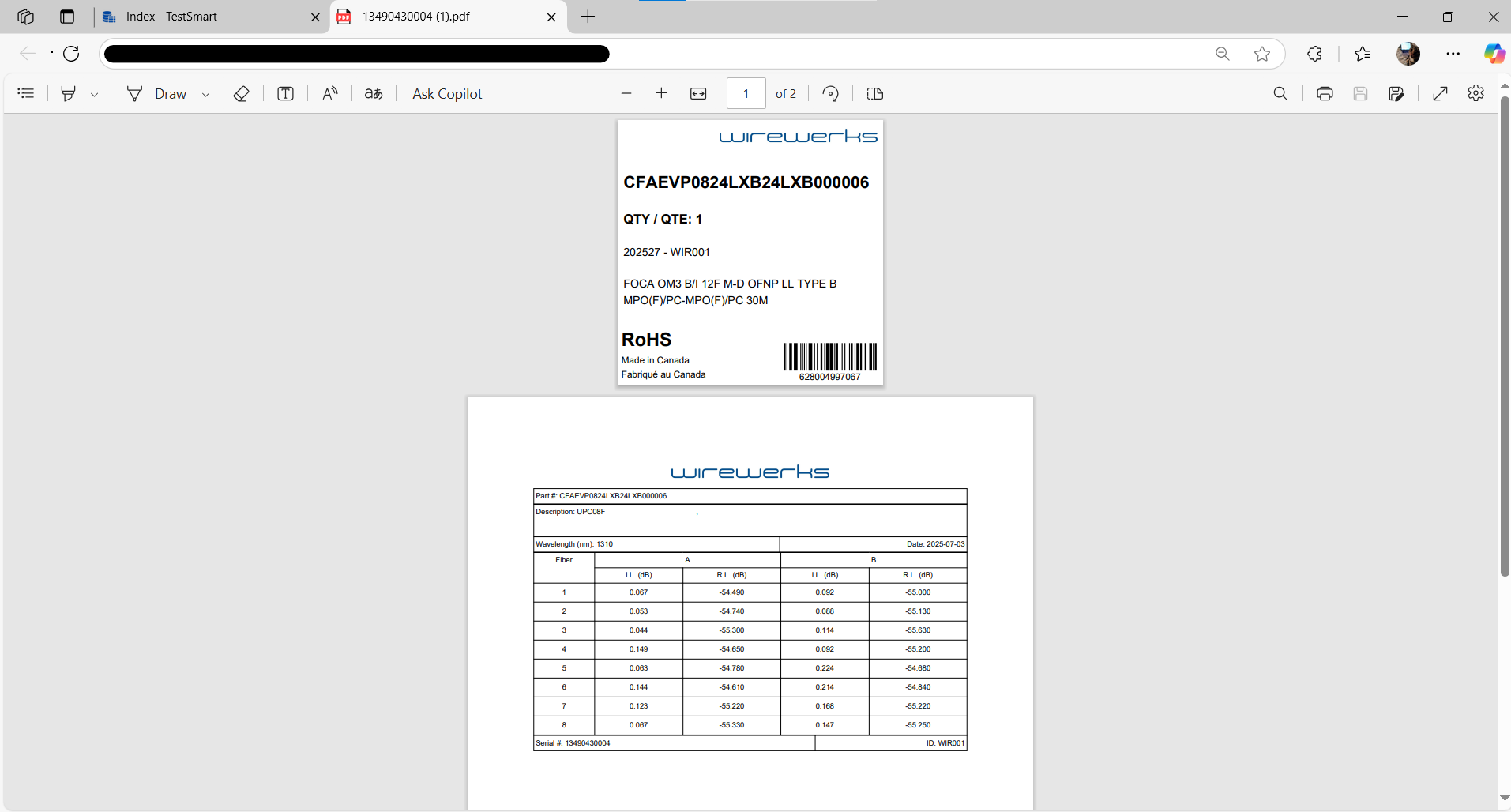Open PDF viewer settings
Image resolution: width=1511 pixels, height=812 pixels.
point(1476,93)
